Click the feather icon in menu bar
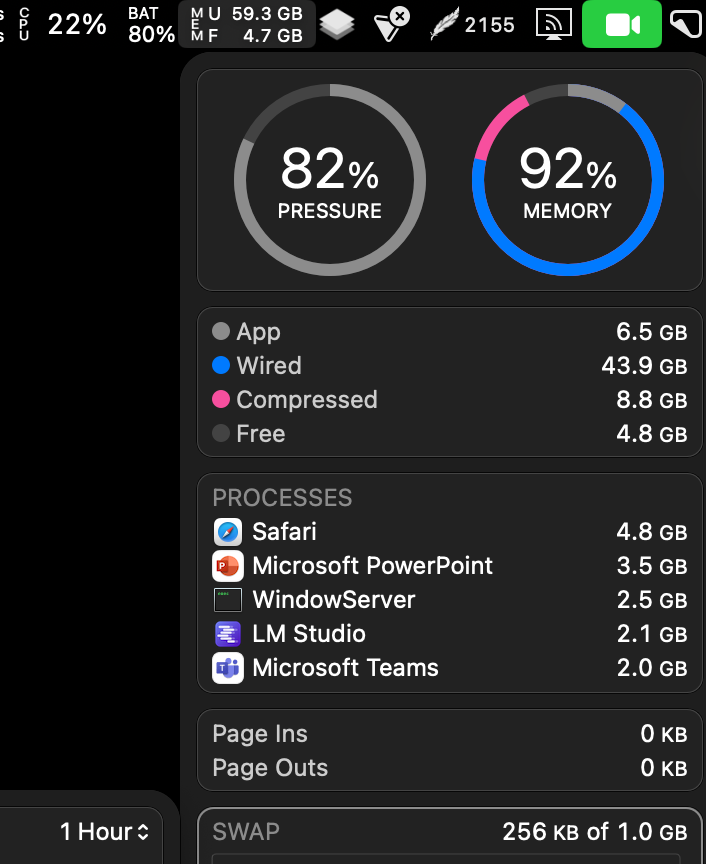Viewport: 706px width, 864px height. pyautogui.click(x=444, y=25)
